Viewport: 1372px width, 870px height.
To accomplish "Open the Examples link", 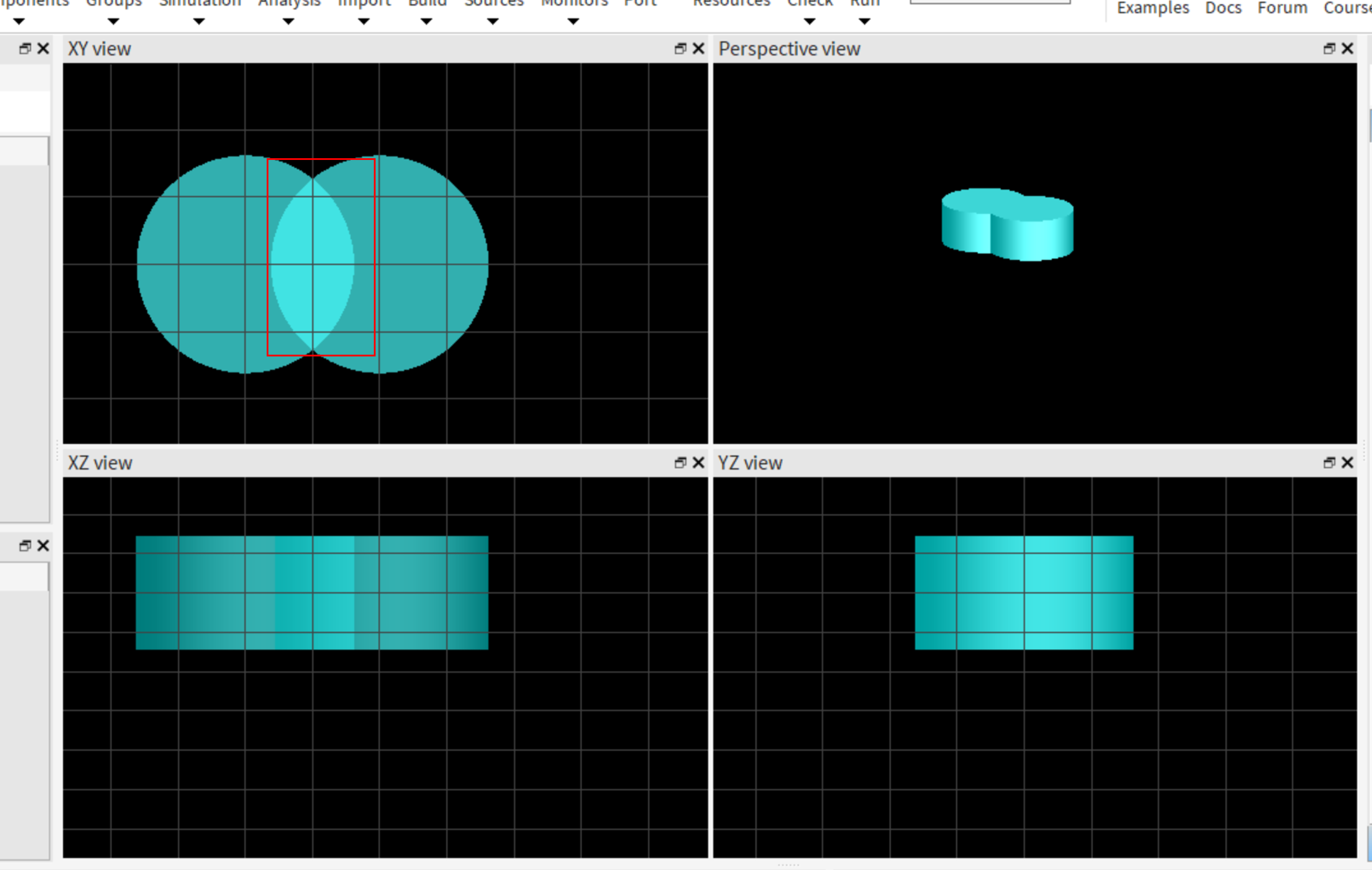I will [x=1153, y=8].
